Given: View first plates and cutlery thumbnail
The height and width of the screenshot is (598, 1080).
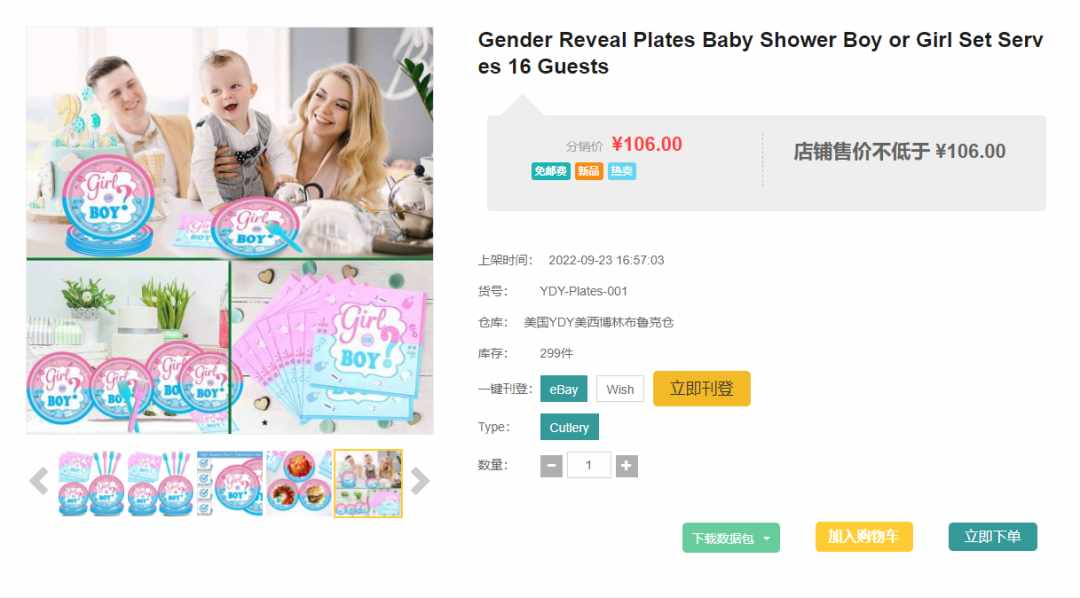Looking at the screenshot, I should [x=92, y=483].
